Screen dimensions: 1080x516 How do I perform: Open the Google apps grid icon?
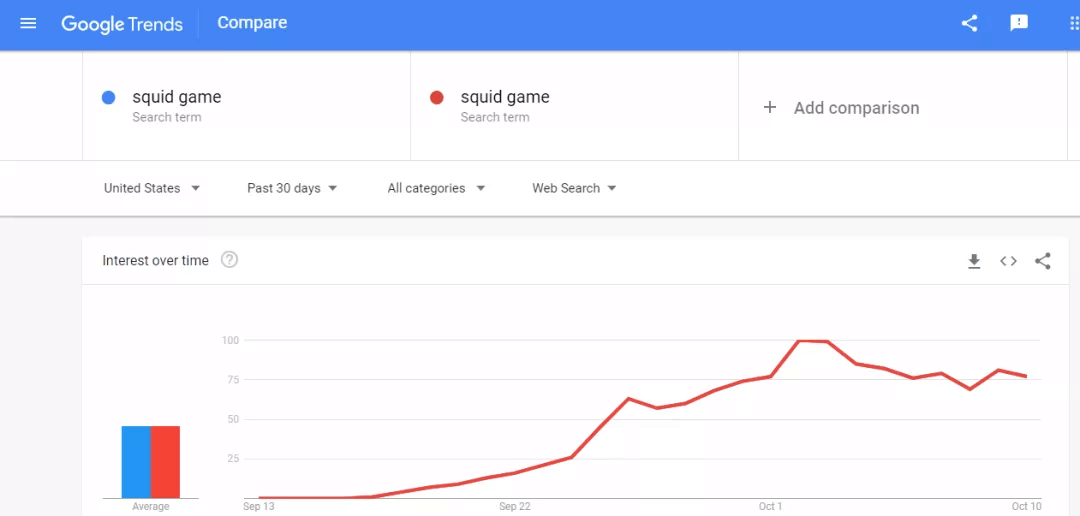[1073, 23]
